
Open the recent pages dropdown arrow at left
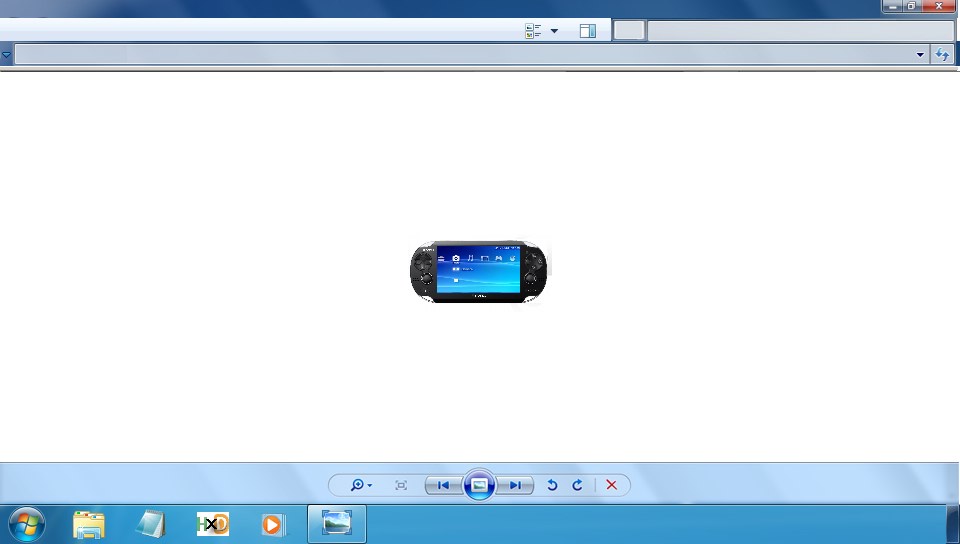[6, 55]
